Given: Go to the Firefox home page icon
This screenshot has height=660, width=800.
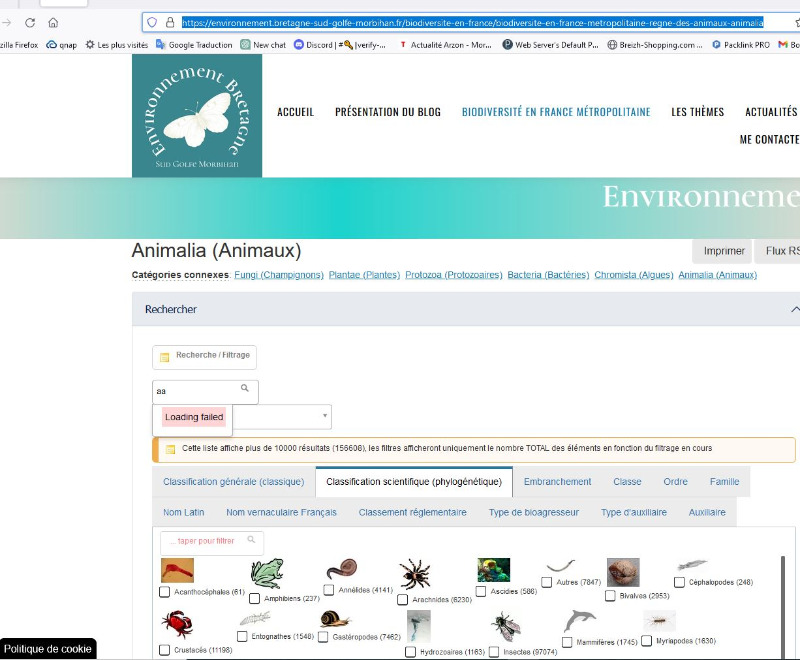Looking at the screenshot, I should [x=53, y=22].
